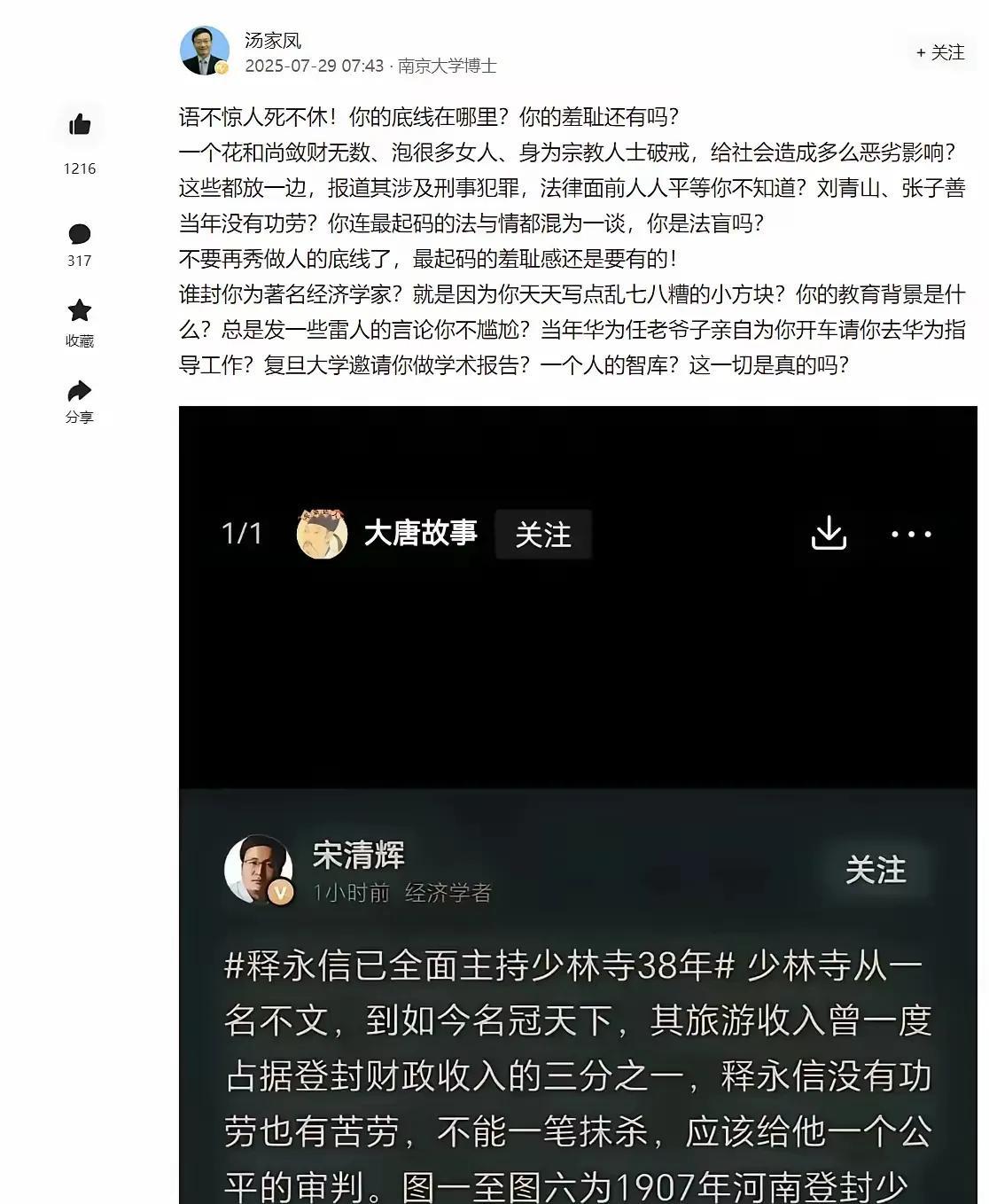Download image with download arrow icon
Viewport: 989px width, 1204px height.
[829, 533]
